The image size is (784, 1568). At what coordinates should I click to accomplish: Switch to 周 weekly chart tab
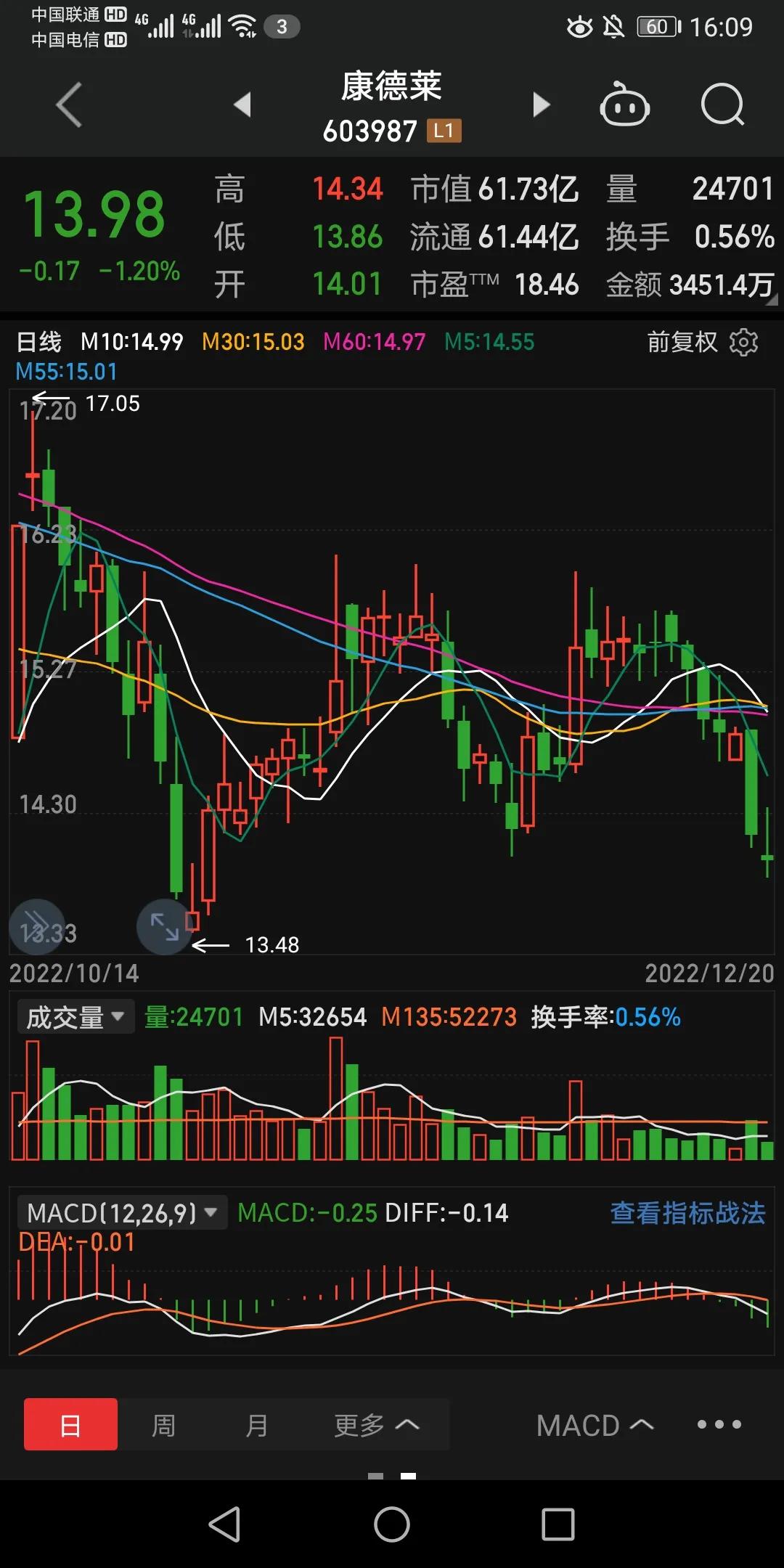tap(163, 1425)
